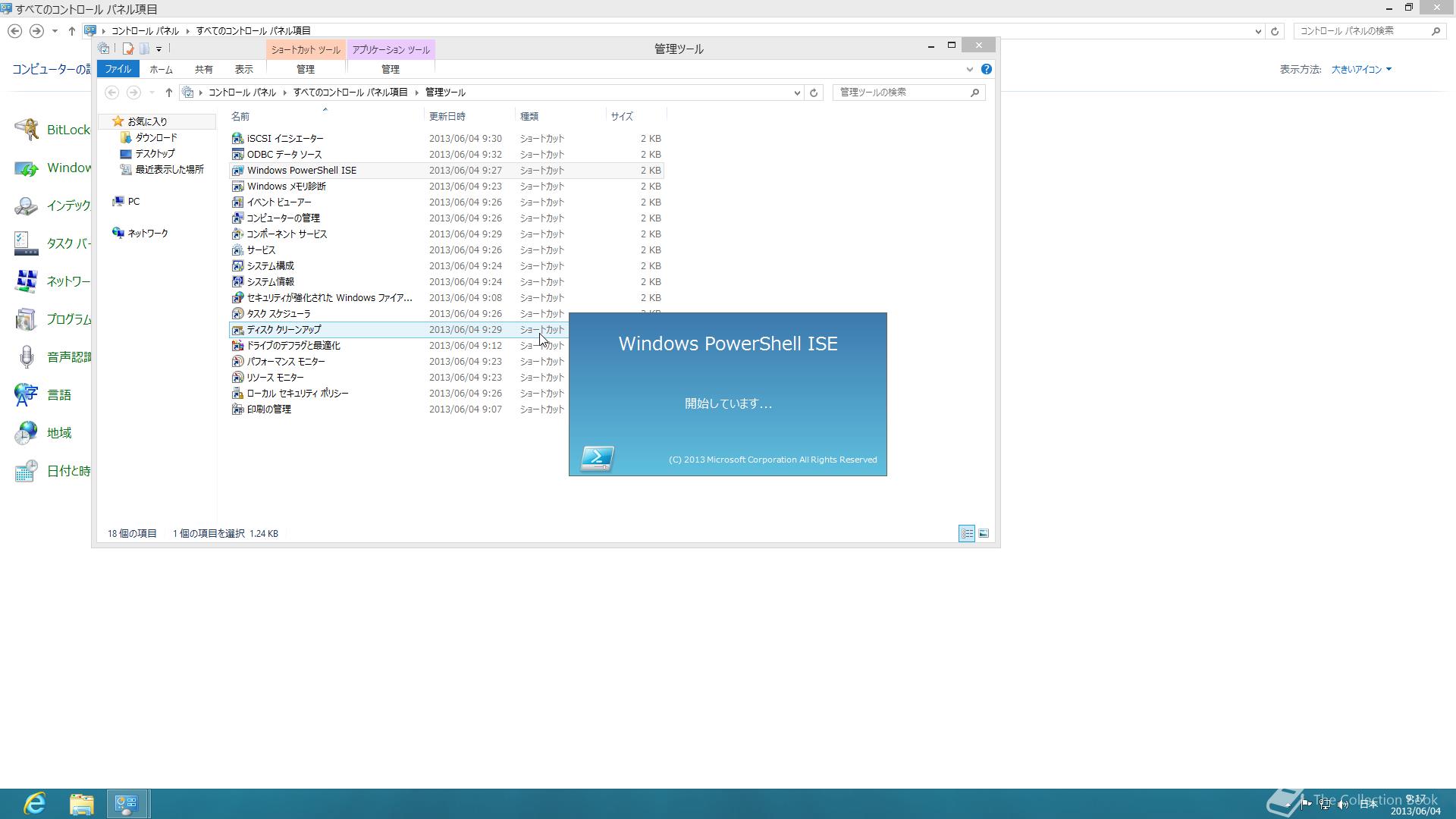Open address bar history dropdown in 管理ツール
The image size is (1456, 819).
tap(797, 93)
